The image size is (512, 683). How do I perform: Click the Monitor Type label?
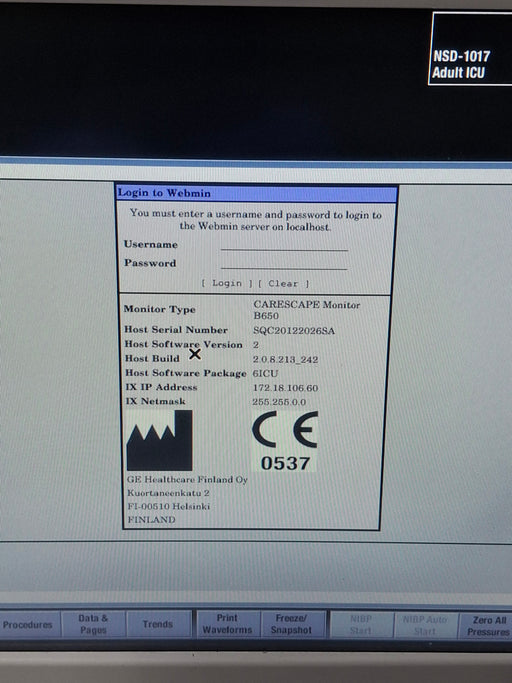tap(159, 309)
